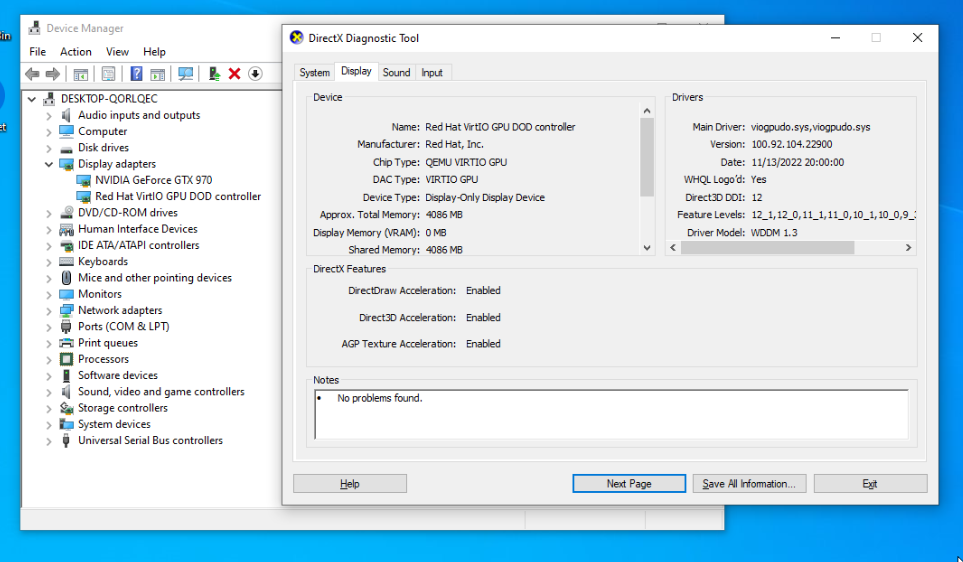This screenshot has width=963, height=562.
Task: Click Scan for hardware changes toolbar icon
Action: click(x=185, y=74)
